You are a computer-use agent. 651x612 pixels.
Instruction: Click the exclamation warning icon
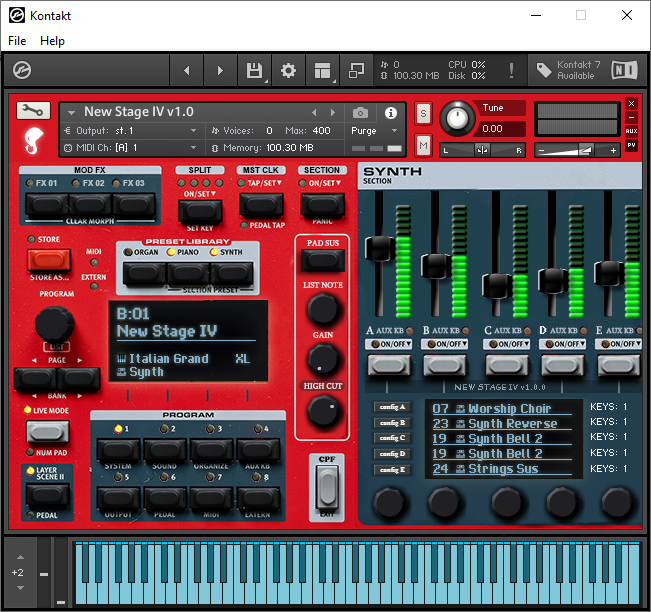[x=511, y=71]
